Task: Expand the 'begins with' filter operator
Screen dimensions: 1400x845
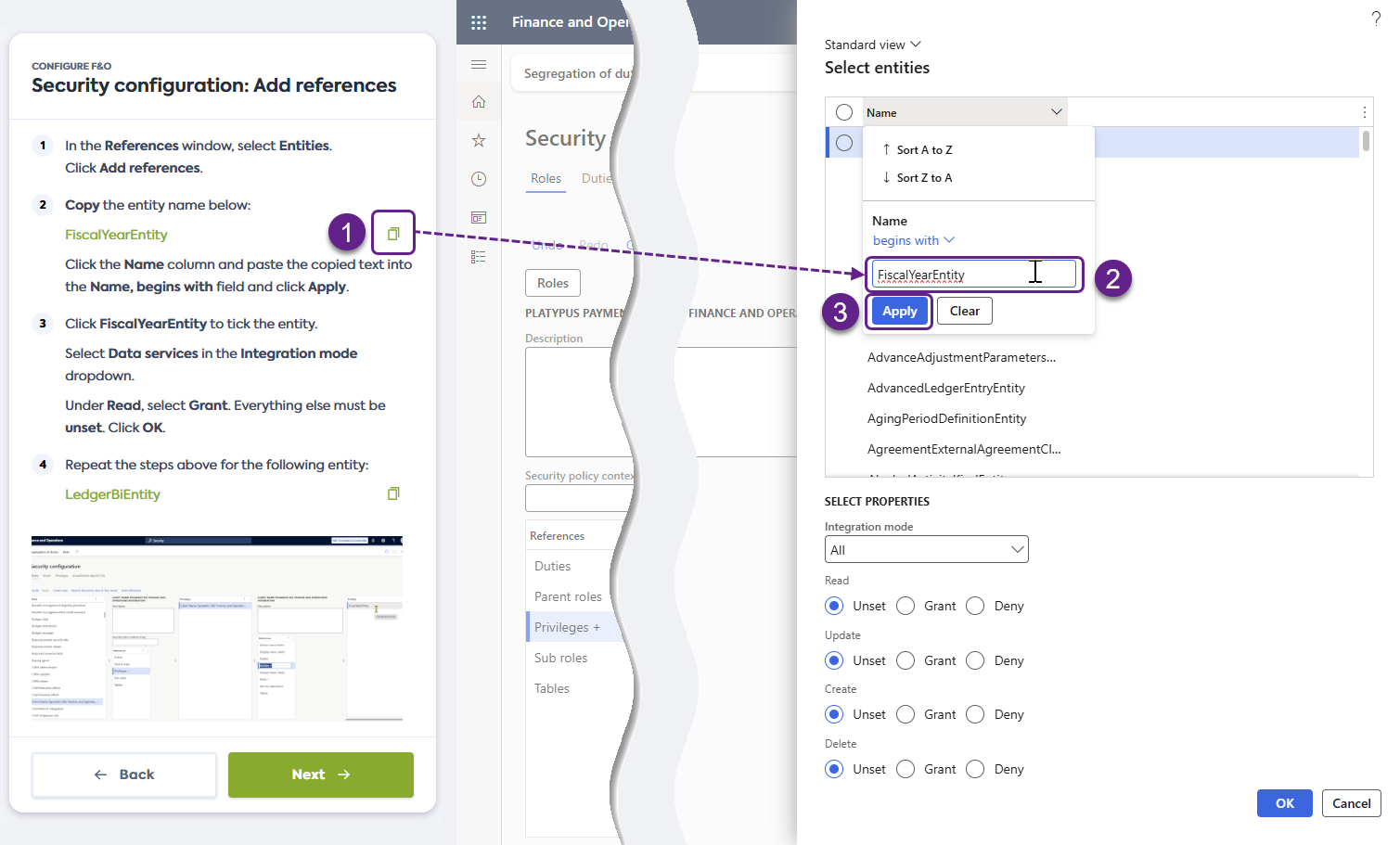Action: tap(913, 240)
